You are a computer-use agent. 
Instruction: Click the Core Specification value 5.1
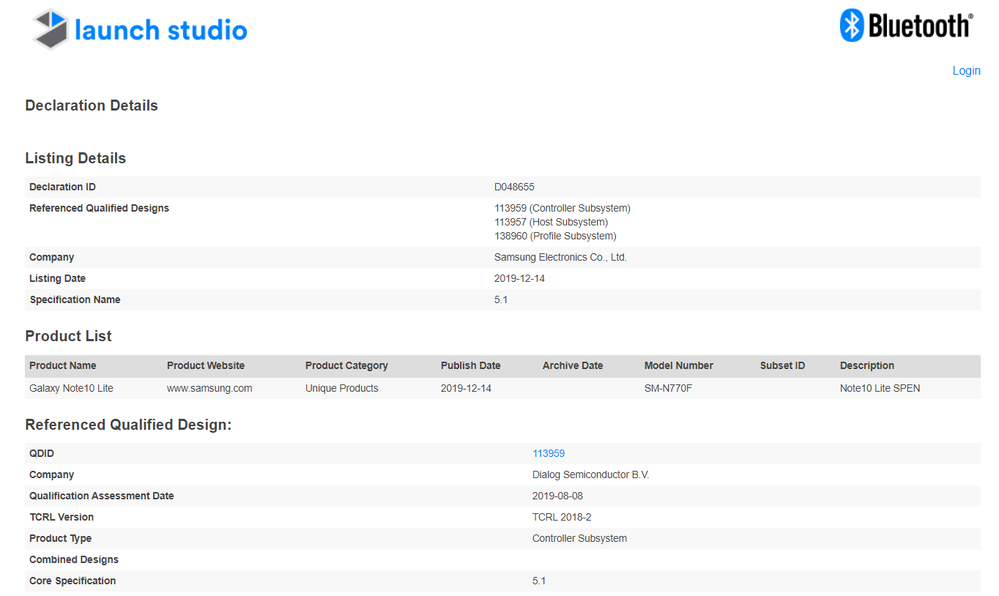coord(539,581)
